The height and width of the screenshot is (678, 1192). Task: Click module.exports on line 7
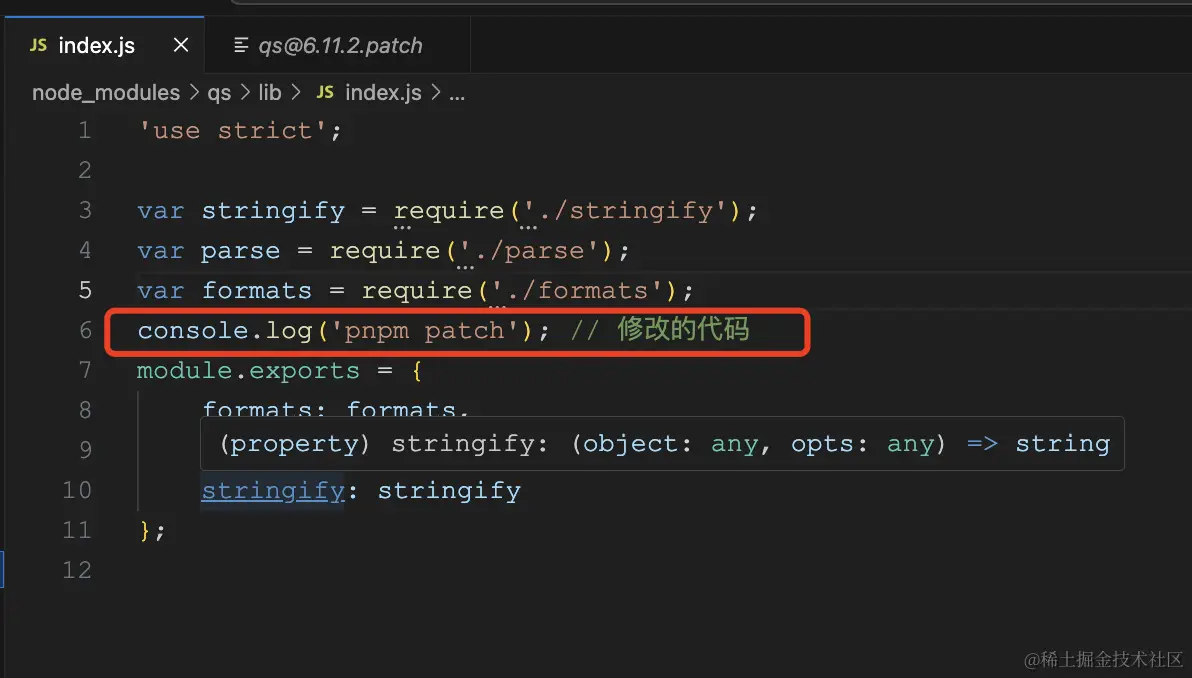click(248, 371)
